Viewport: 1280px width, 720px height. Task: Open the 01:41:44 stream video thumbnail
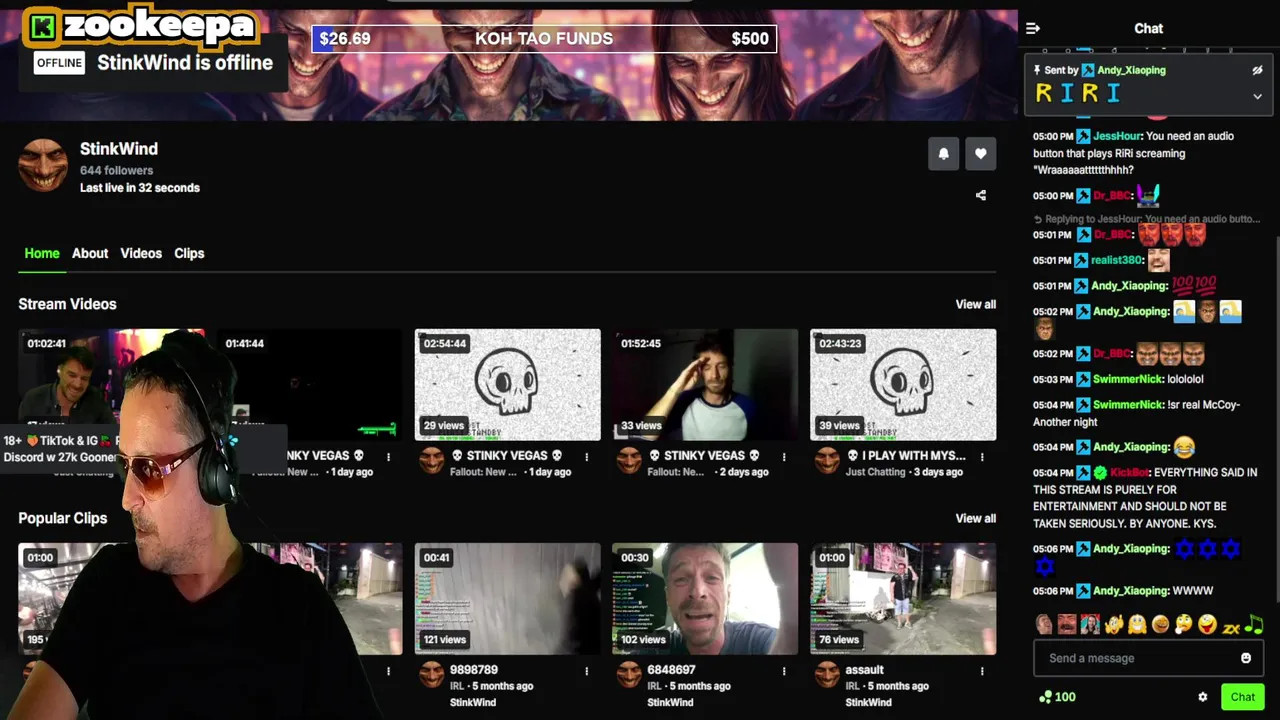pyautogui.click(x=310, y=384)
